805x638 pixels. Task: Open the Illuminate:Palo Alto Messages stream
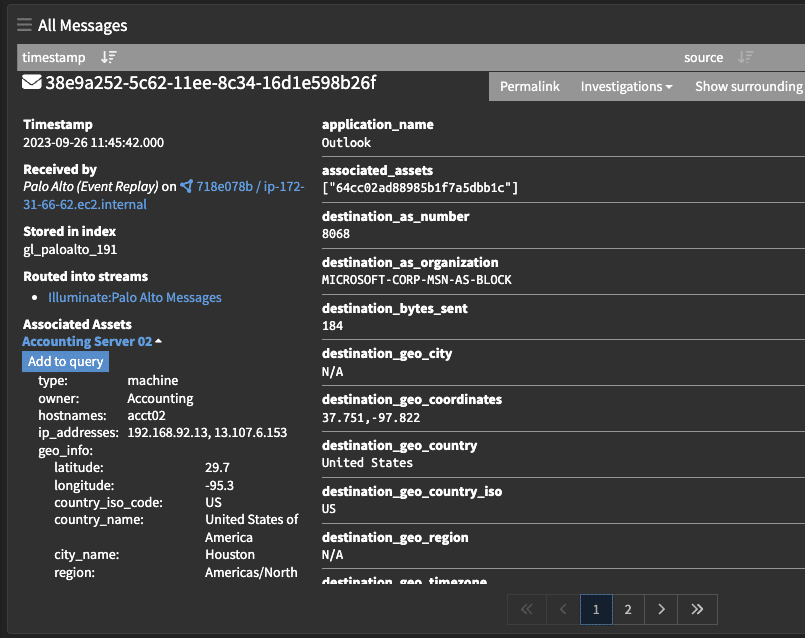[135, 298]
